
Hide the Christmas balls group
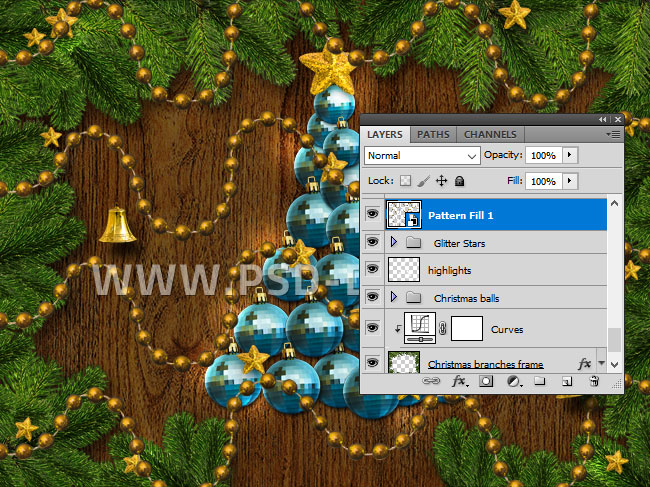(x=372, y=297)
